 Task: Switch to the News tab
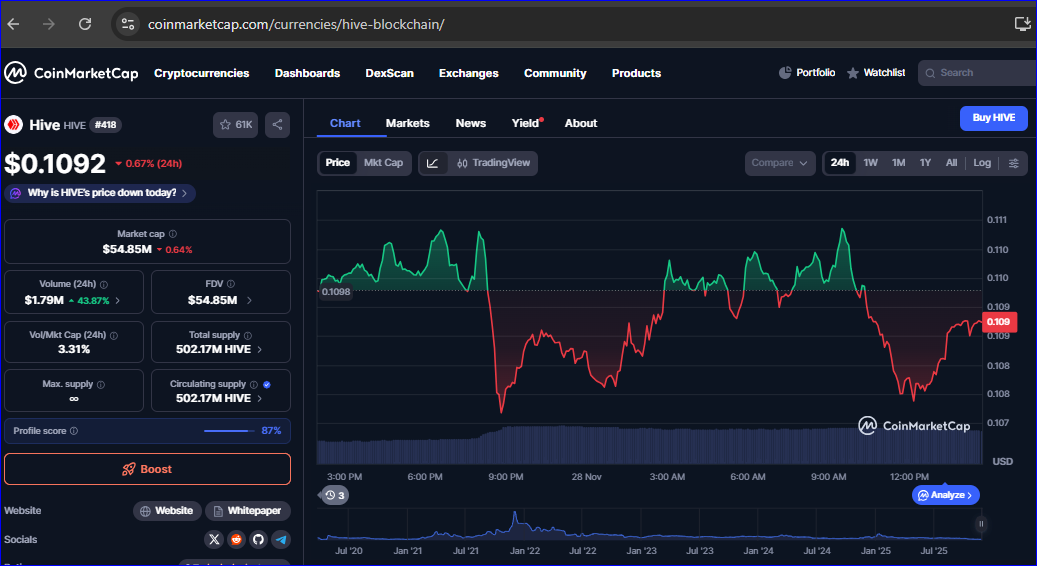pyautogui.click(x=471, y=123)
